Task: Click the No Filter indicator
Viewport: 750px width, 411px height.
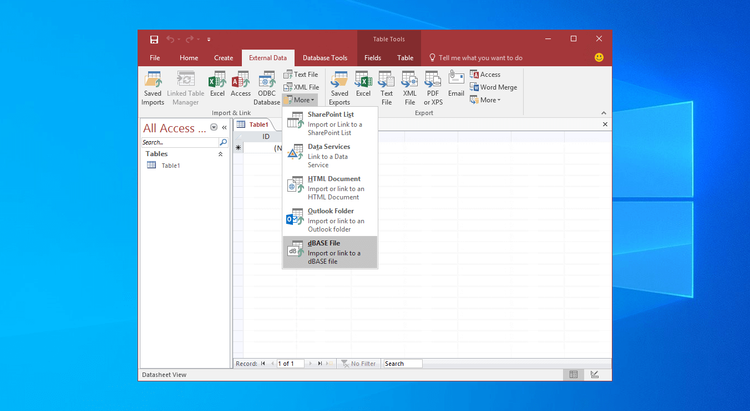Action: point(359,364)
